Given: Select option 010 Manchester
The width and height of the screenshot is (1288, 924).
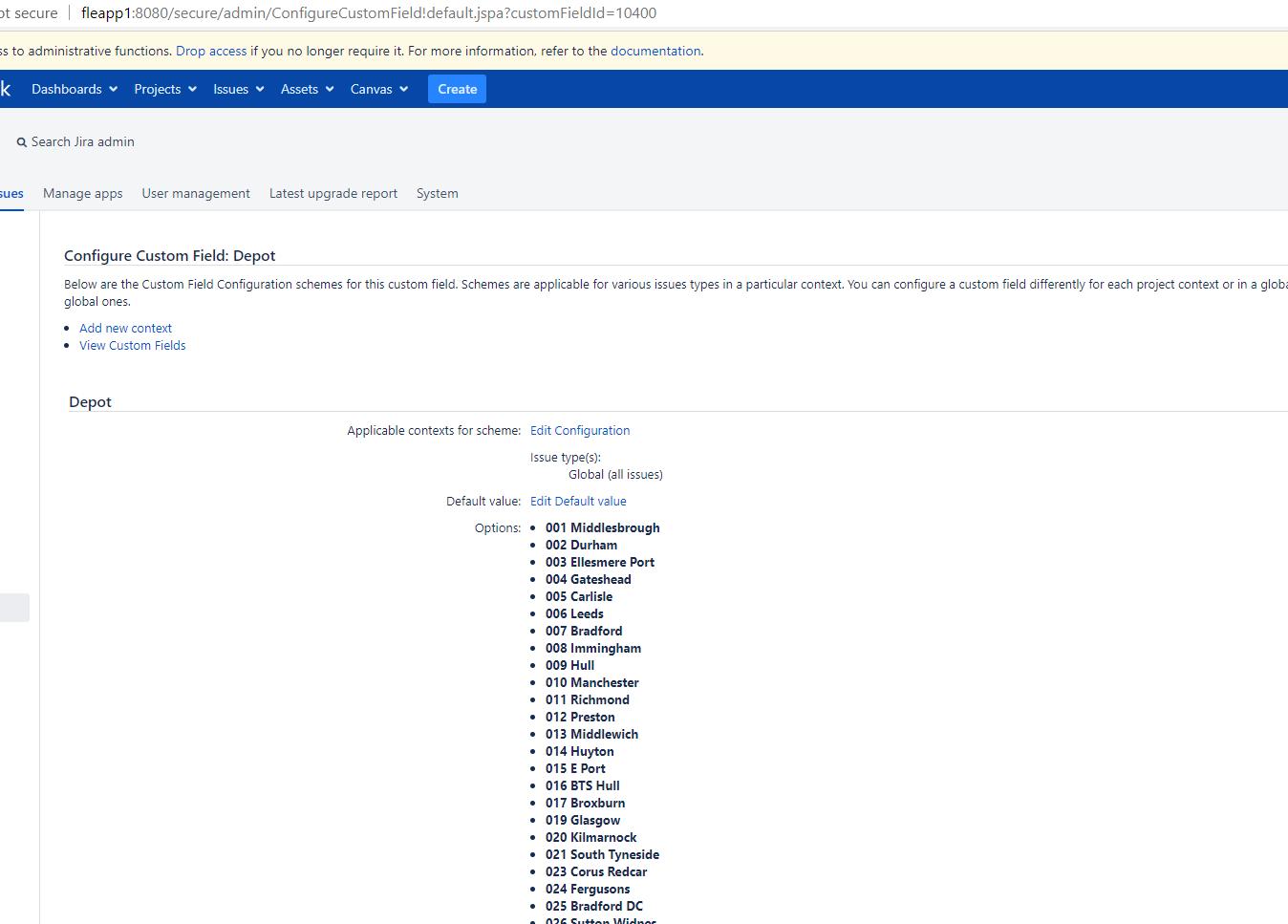Looking at the screenshot, I should [x=592, y=683].
